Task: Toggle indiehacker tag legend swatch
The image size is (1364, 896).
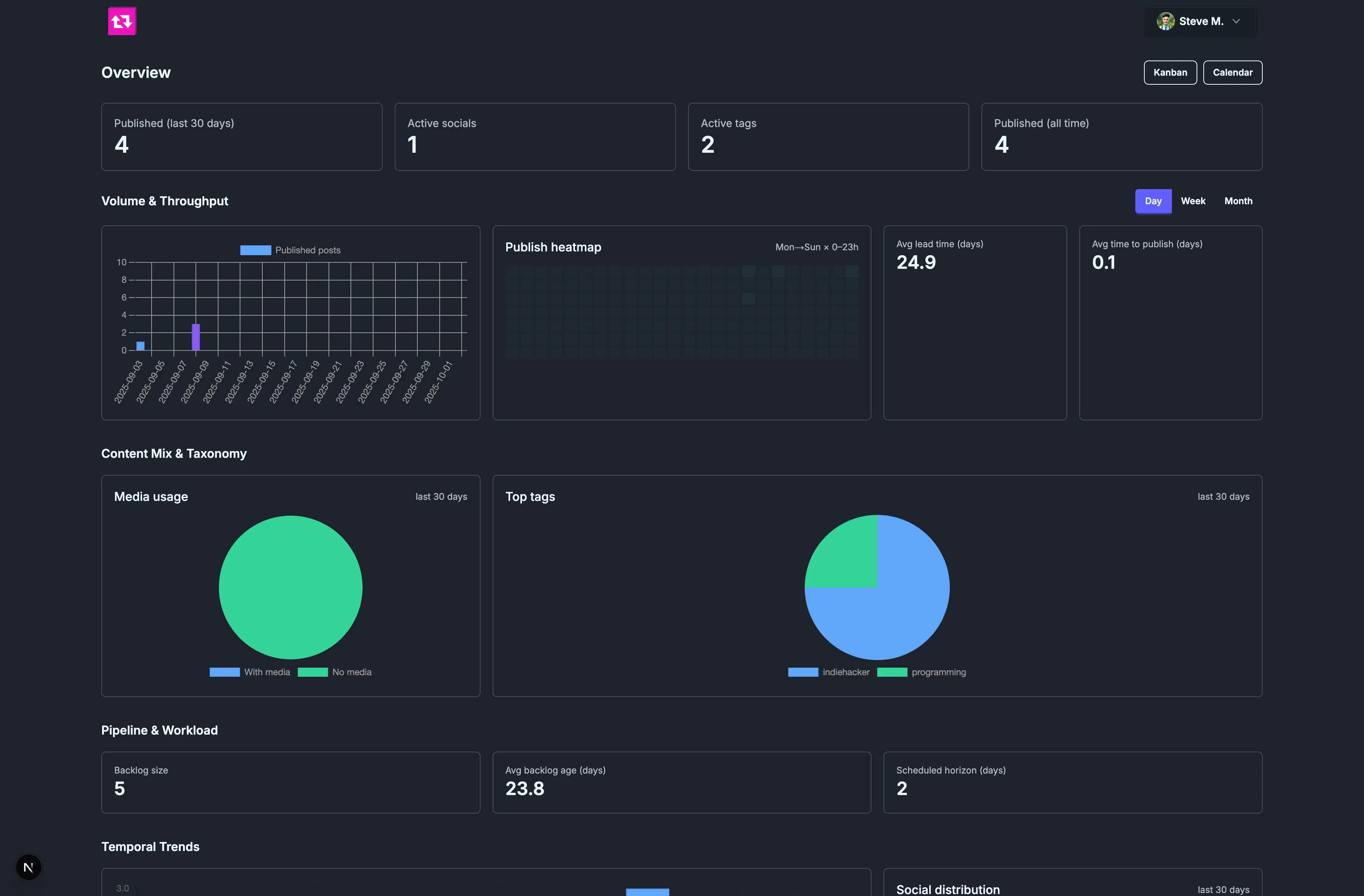Action: (803, 672)
